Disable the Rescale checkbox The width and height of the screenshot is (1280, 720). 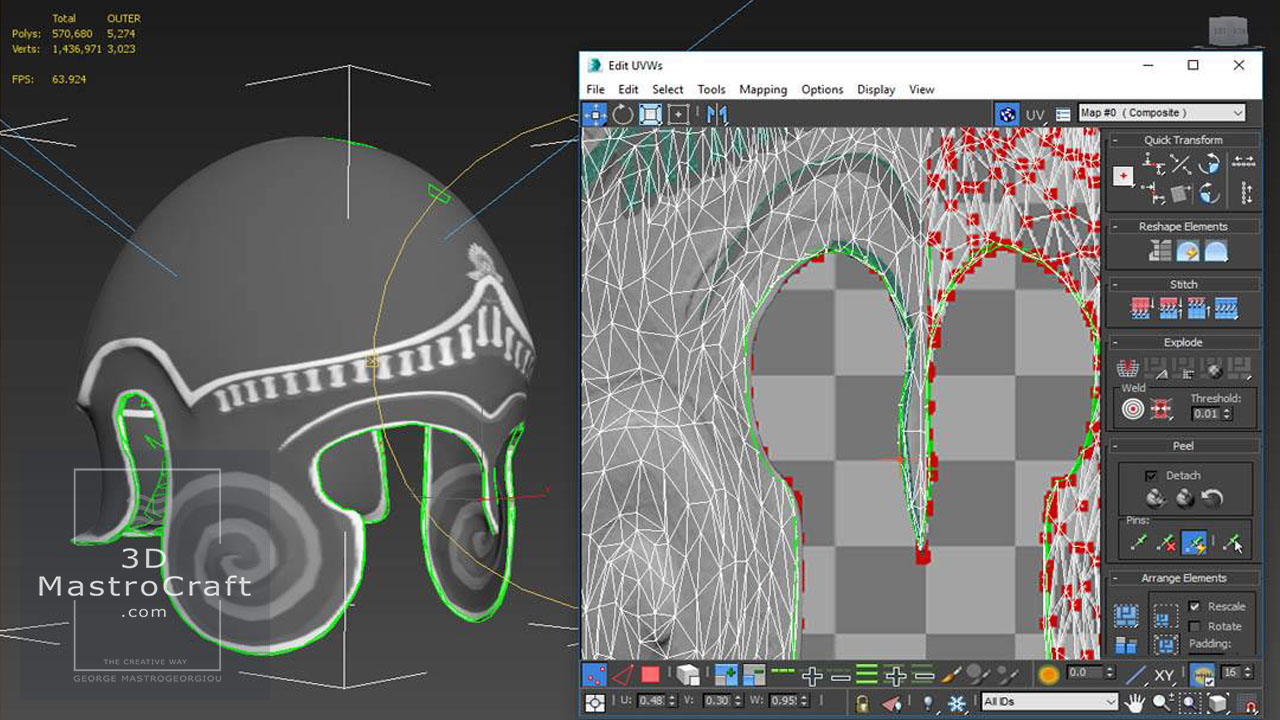pyautogui.click(x=1194, y=606)
